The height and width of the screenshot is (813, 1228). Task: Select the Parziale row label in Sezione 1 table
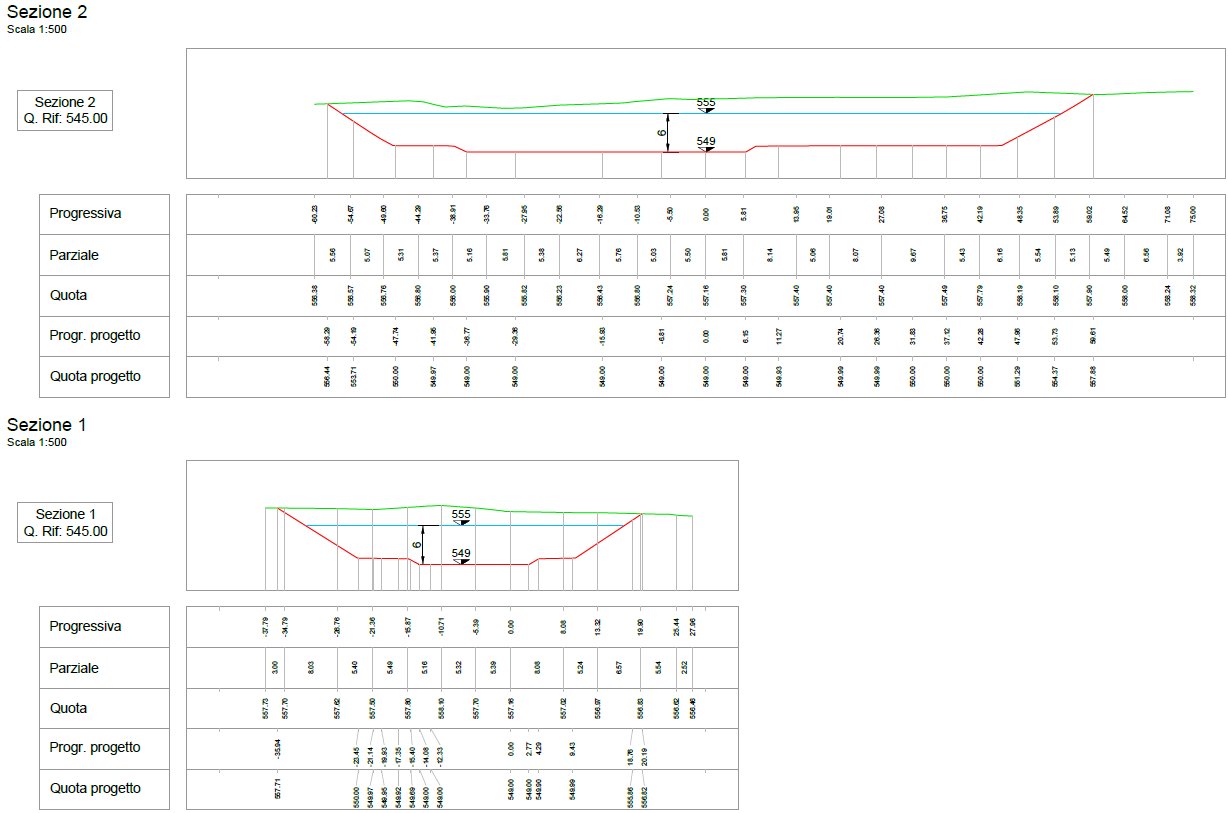coord(75,668)
